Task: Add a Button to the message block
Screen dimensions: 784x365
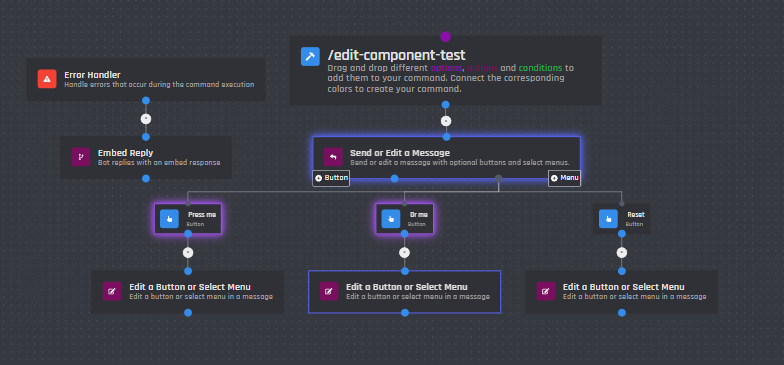Action: [x=331, y=178]
